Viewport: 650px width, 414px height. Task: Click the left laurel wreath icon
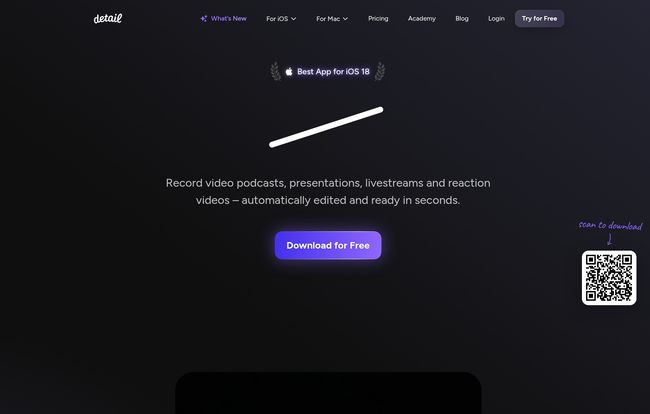coord(276,71)
